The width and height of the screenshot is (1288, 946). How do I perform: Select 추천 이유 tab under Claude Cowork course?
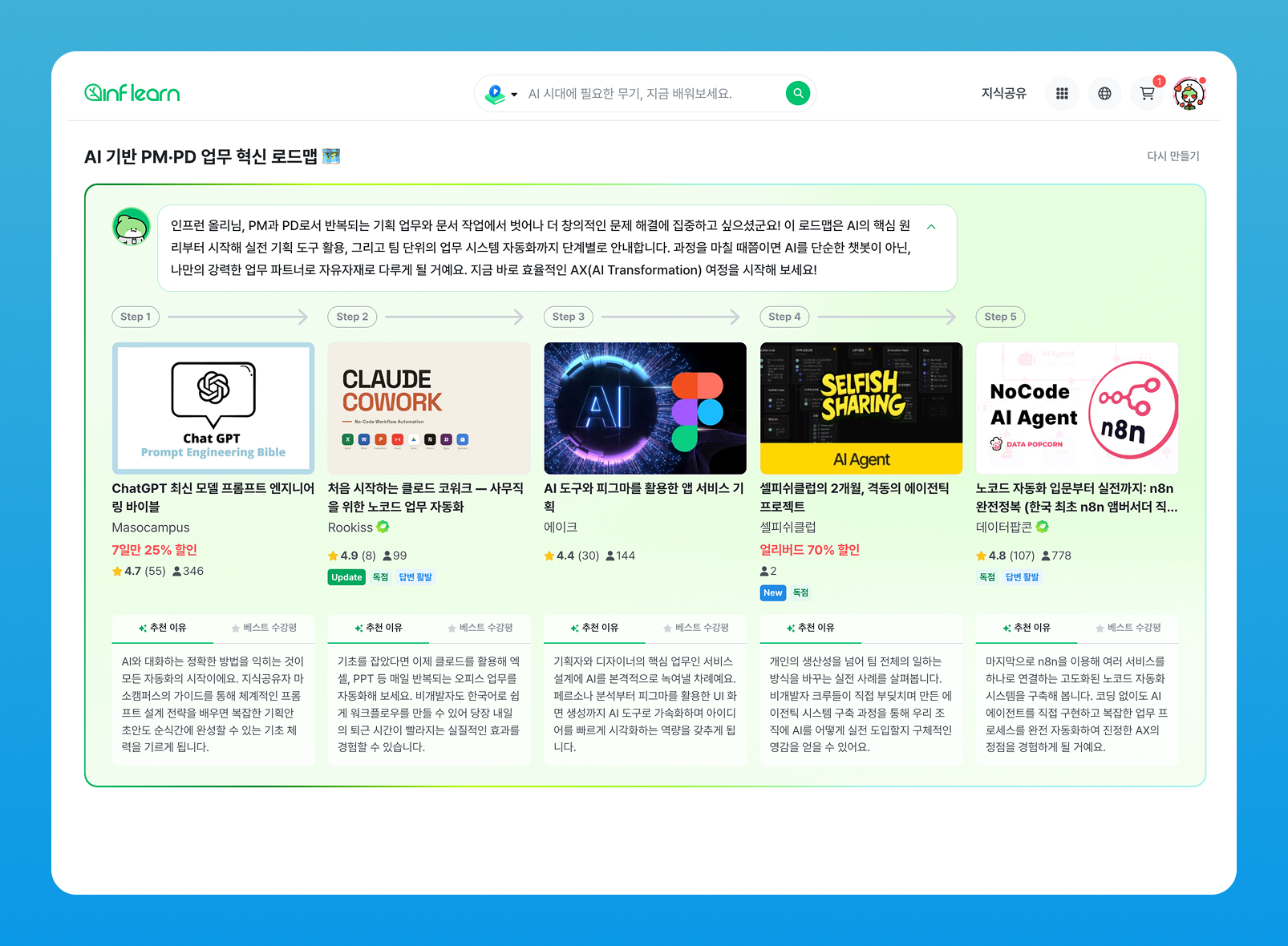point(379,628)
